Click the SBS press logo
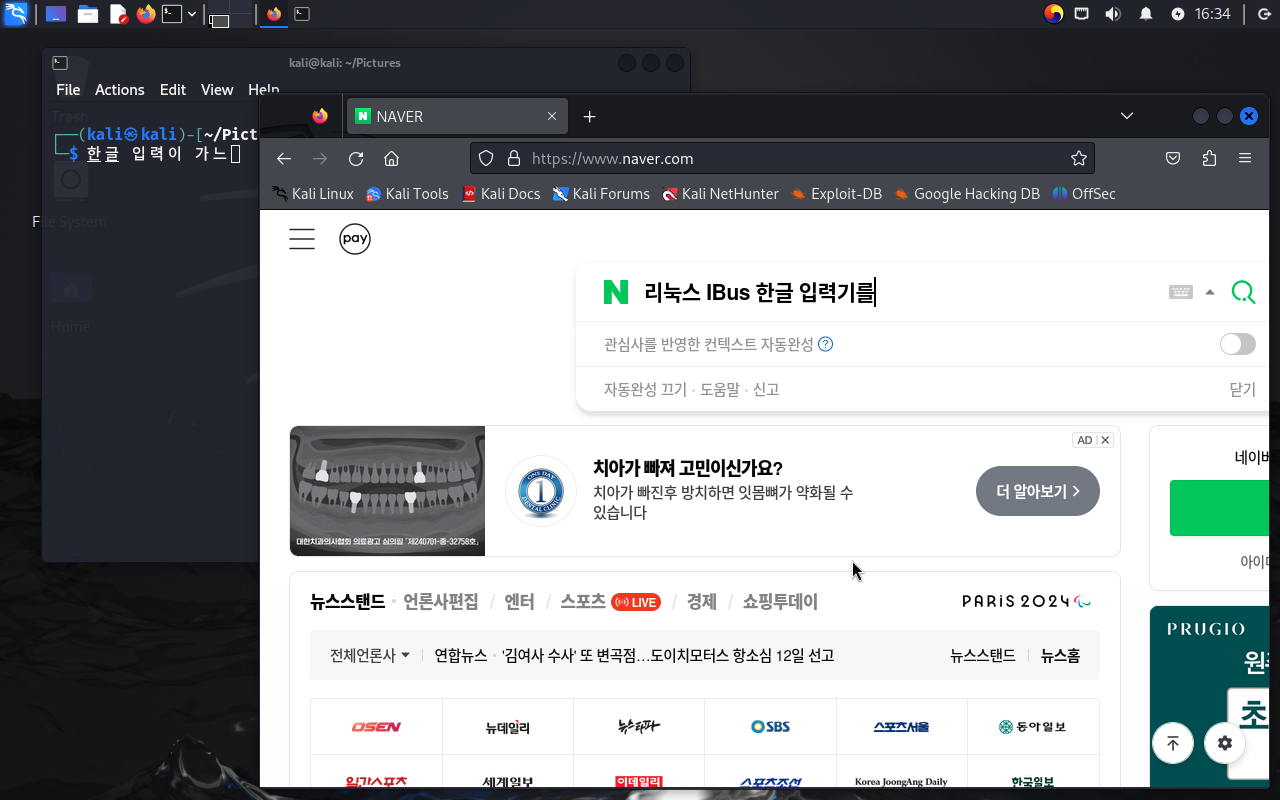Viewport: 1280px width, 800px height. pos(770,727)
